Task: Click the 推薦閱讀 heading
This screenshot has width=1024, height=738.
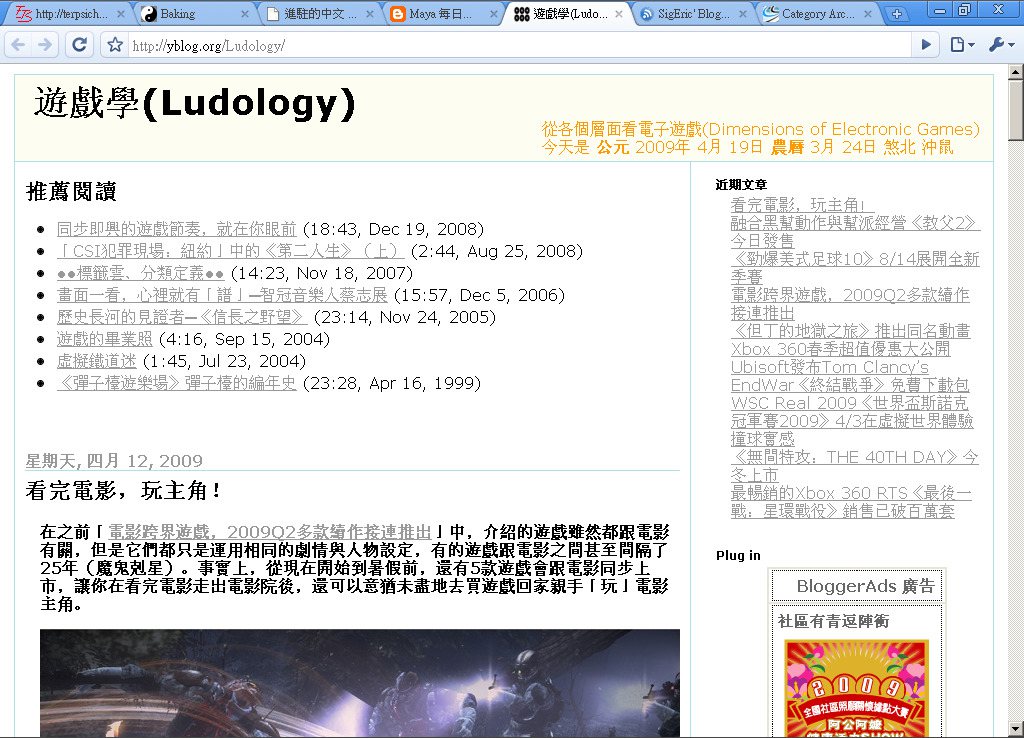Action: point(71,191)
